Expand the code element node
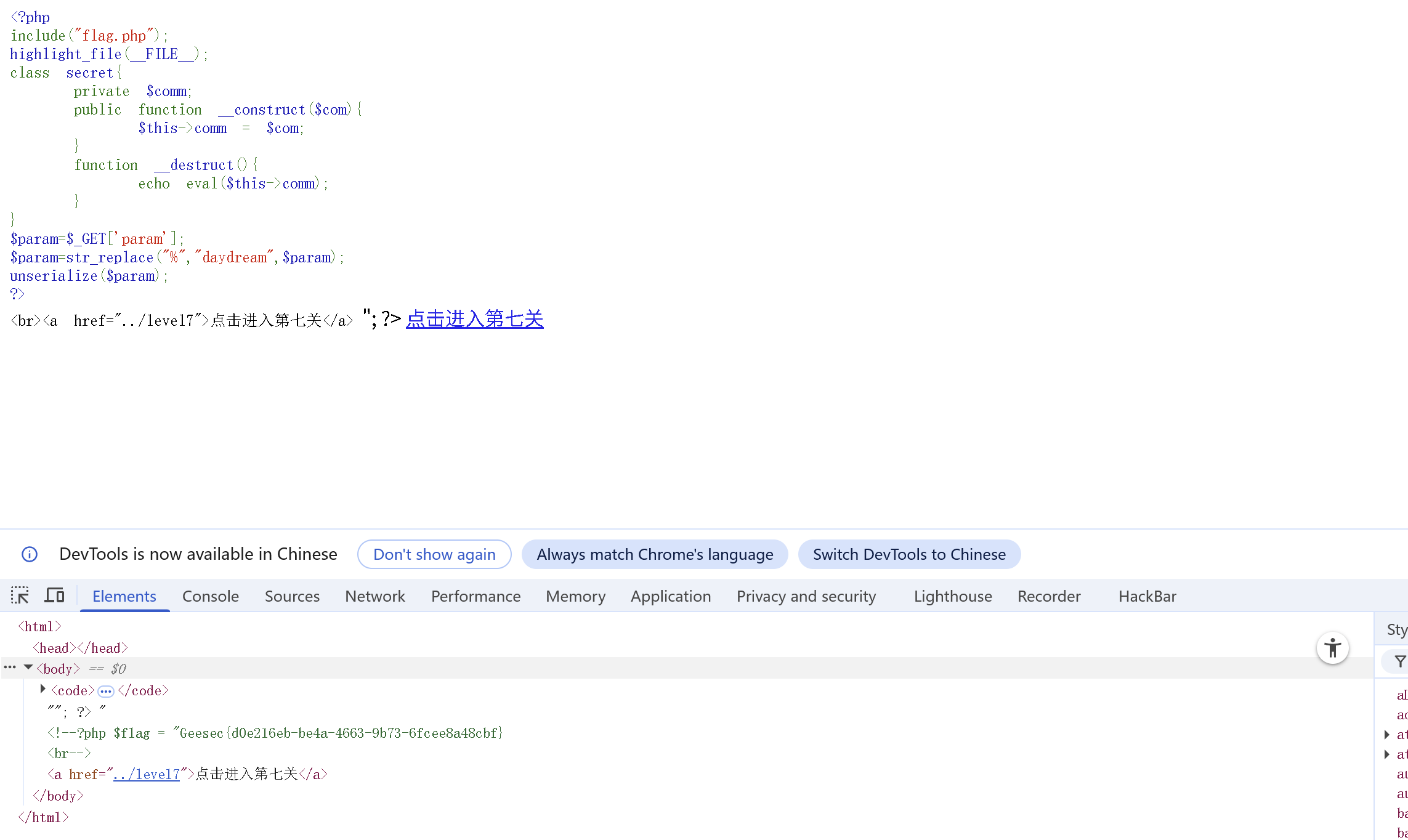The height and width of the screenshot is (840, 1408). tap(43, 689)
